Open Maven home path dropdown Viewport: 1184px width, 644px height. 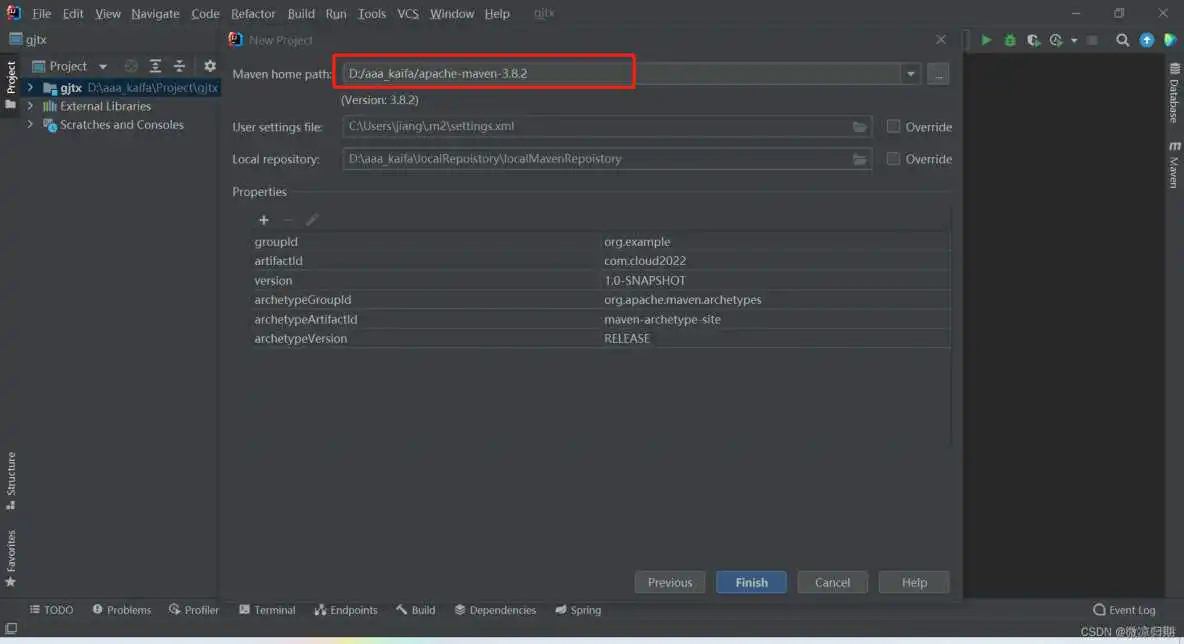(x=910, y=74)
